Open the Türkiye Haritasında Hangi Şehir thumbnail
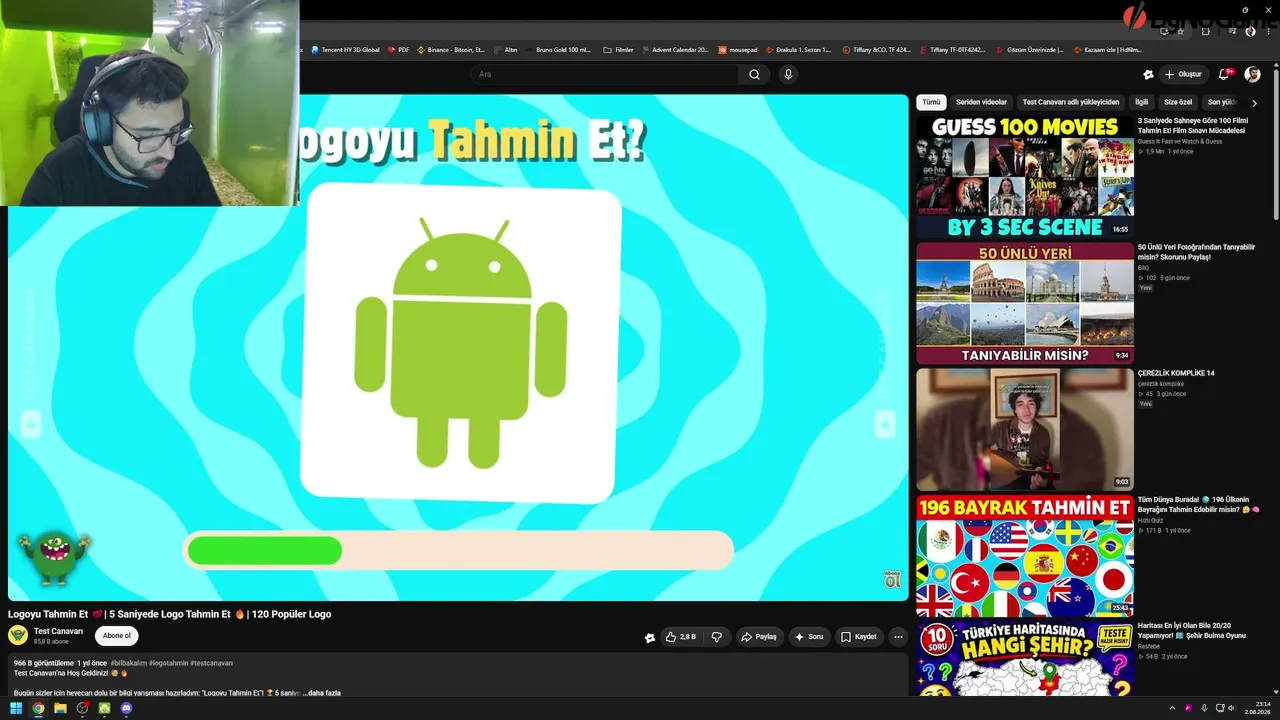Screen dimensions: 1280x720 click(1025, 658)
